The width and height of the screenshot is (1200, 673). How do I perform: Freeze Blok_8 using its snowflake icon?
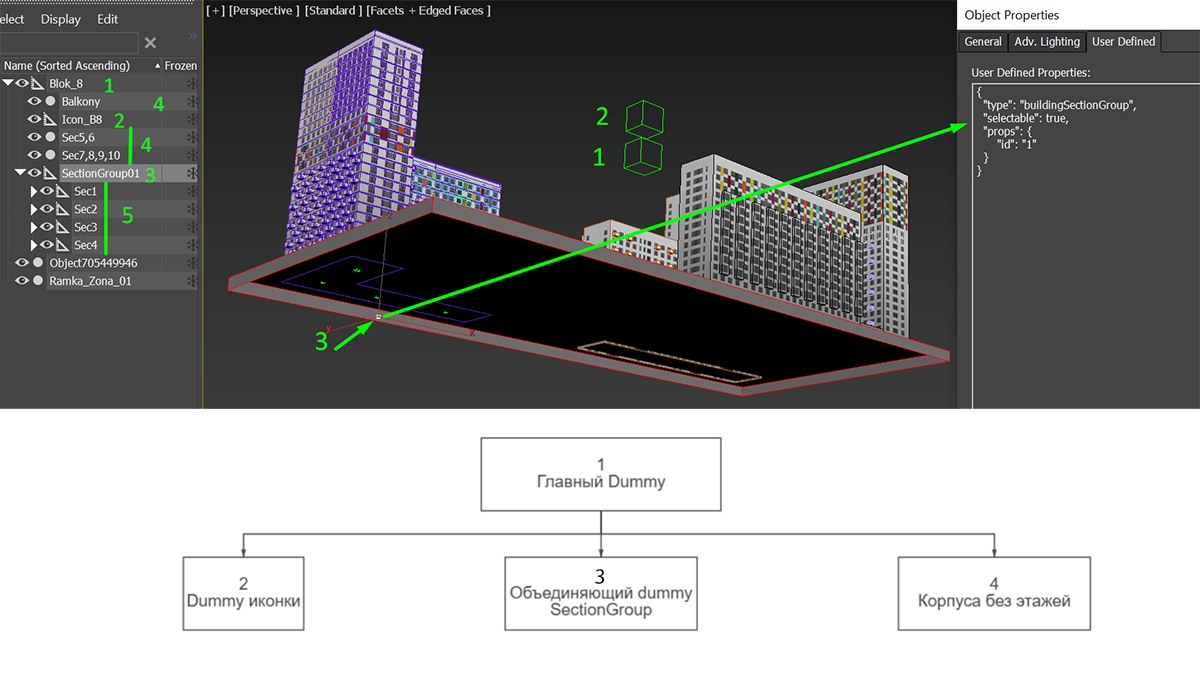click(x=192, y=84)
